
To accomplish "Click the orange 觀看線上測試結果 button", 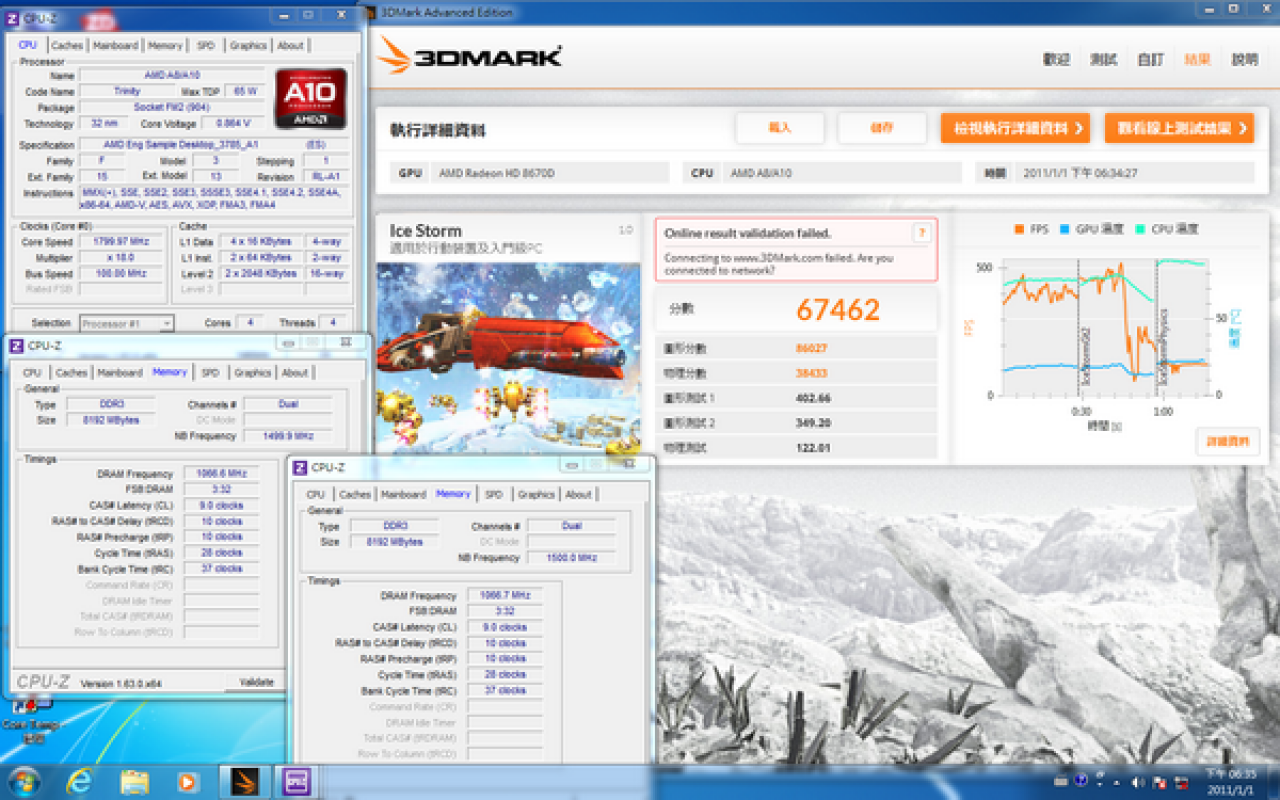I will pos(1179,128).
